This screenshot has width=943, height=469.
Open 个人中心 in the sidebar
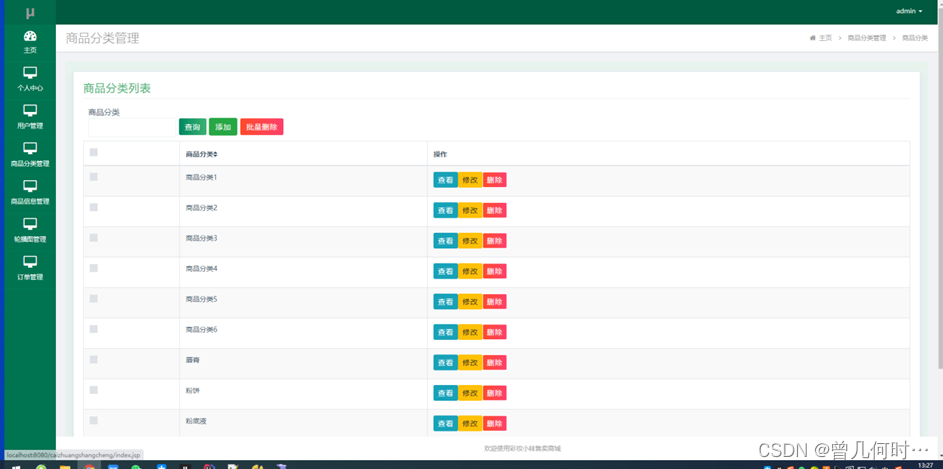30,80
